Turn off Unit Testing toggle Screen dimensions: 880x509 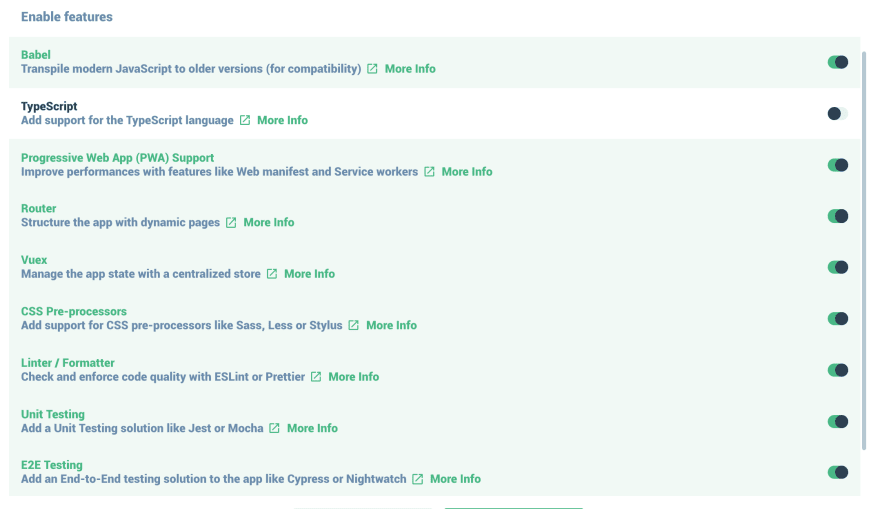point(837,421)
